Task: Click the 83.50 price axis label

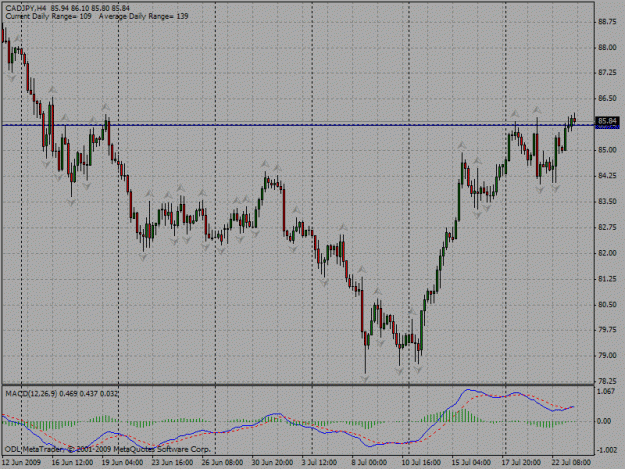Action: tap(607, 202)
